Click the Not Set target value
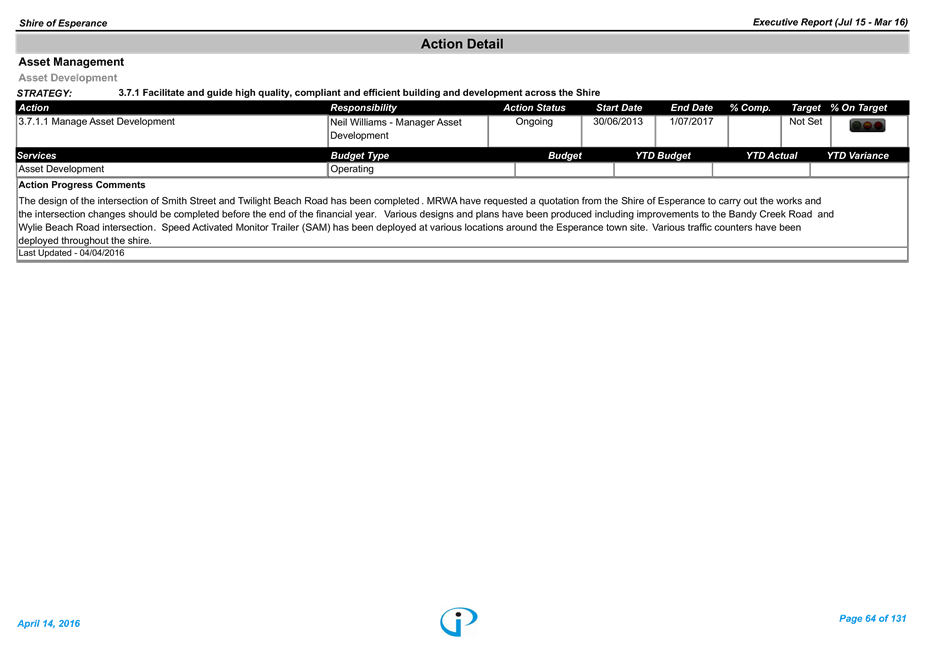 point(805,122)
